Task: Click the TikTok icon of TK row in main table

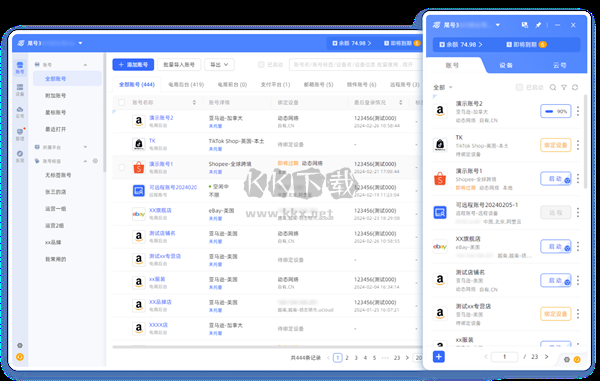Action: [x=139, y=144]
